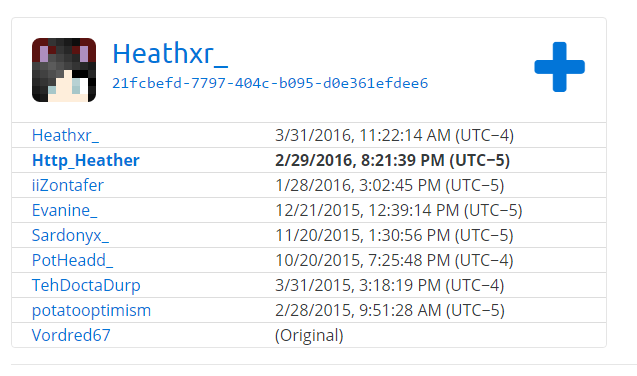
Task: Click the 12/21/2015 12:39:14 PM timestamp
Action: pos(399,210)
